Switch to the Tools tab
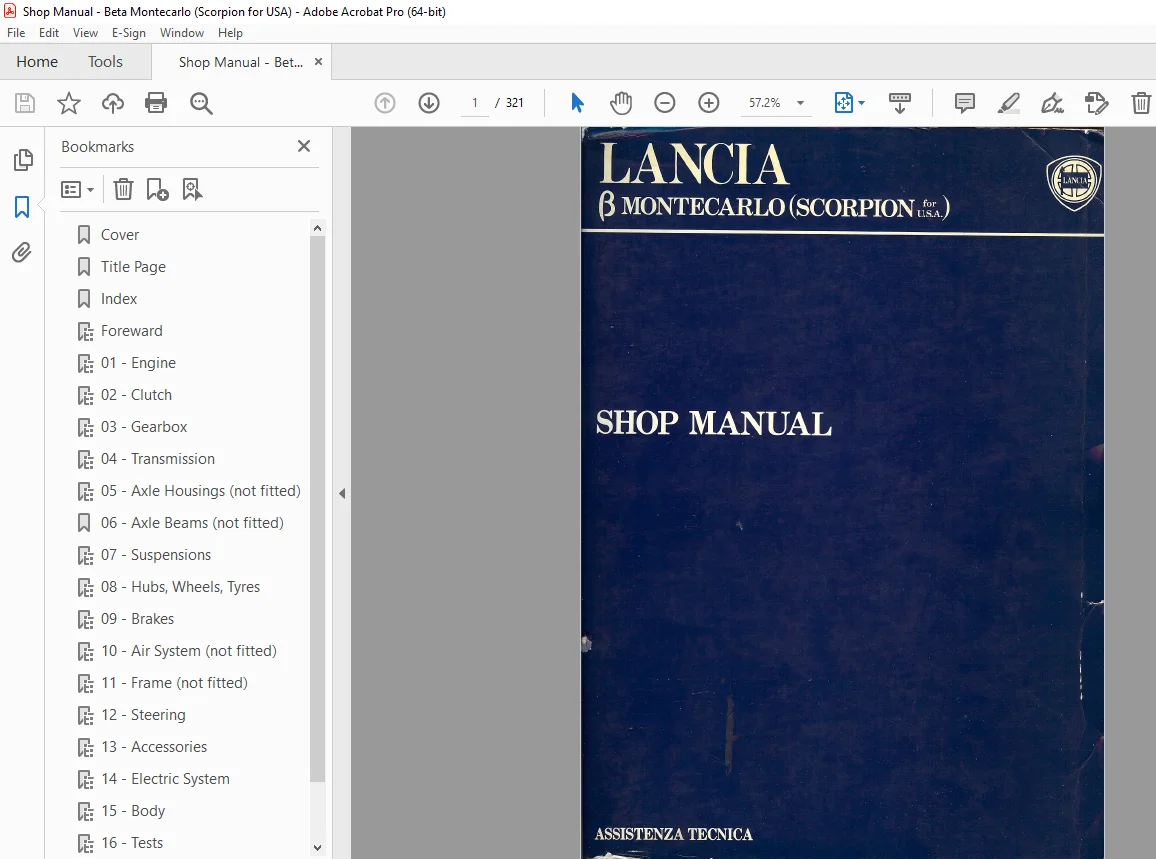1156x859 pixels. pos(105,62)
